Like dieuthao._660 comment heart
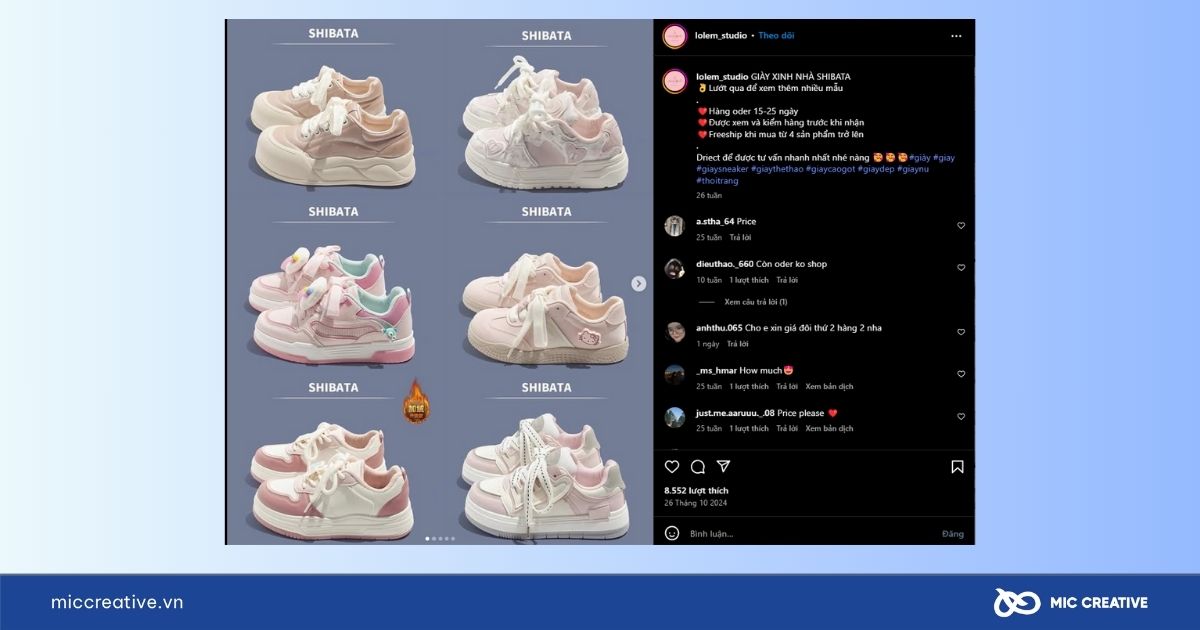Viewport: 1200px width, 630px height. pyautogui.click(x=961, y=268)
